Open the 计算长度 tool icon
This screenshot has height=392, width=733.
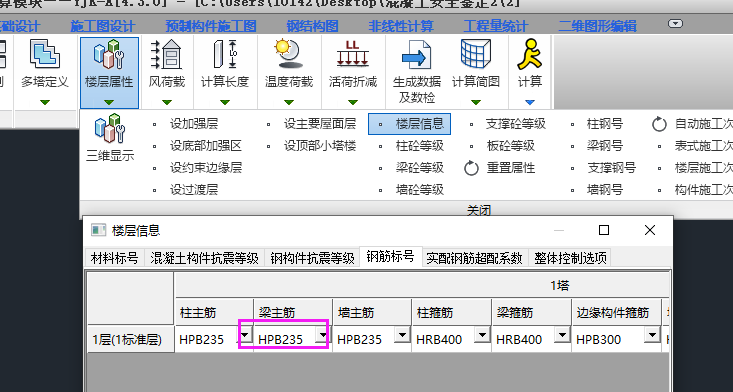[x=225, y=54]
